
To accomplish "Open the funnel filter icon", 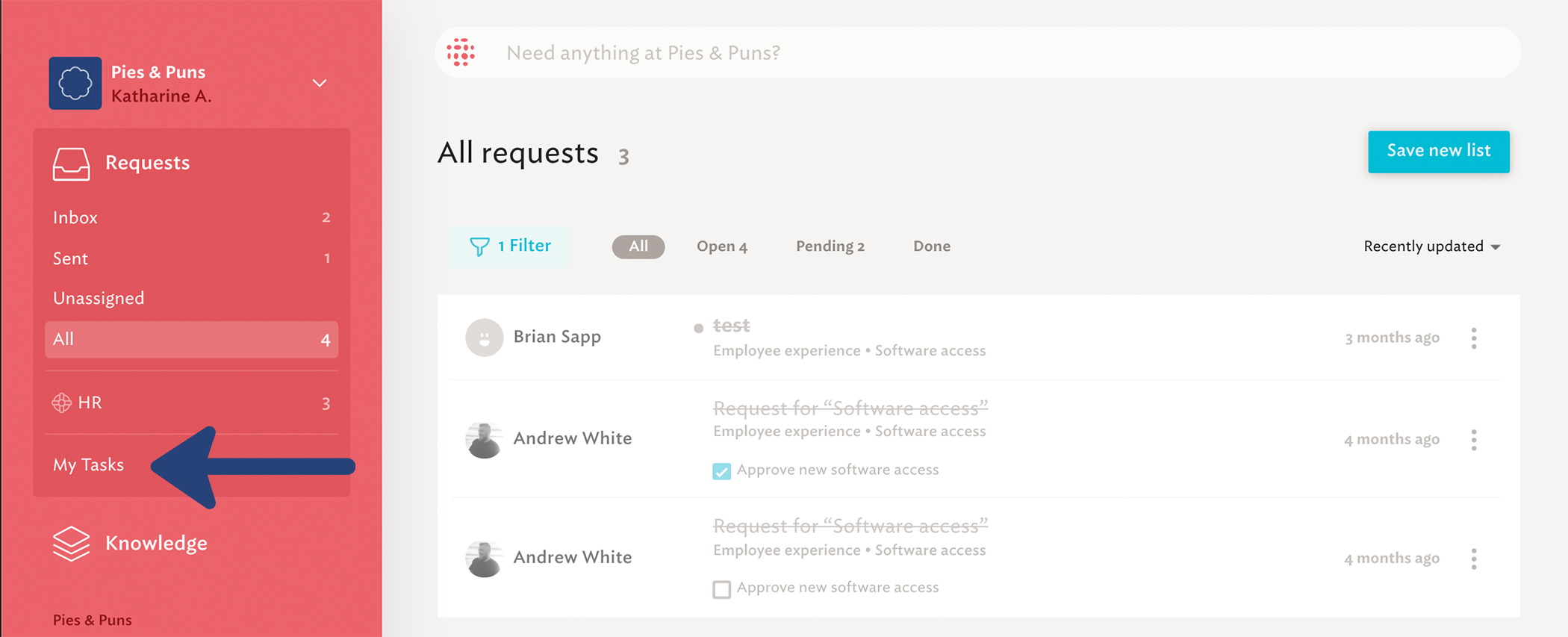I will (479, 246).
